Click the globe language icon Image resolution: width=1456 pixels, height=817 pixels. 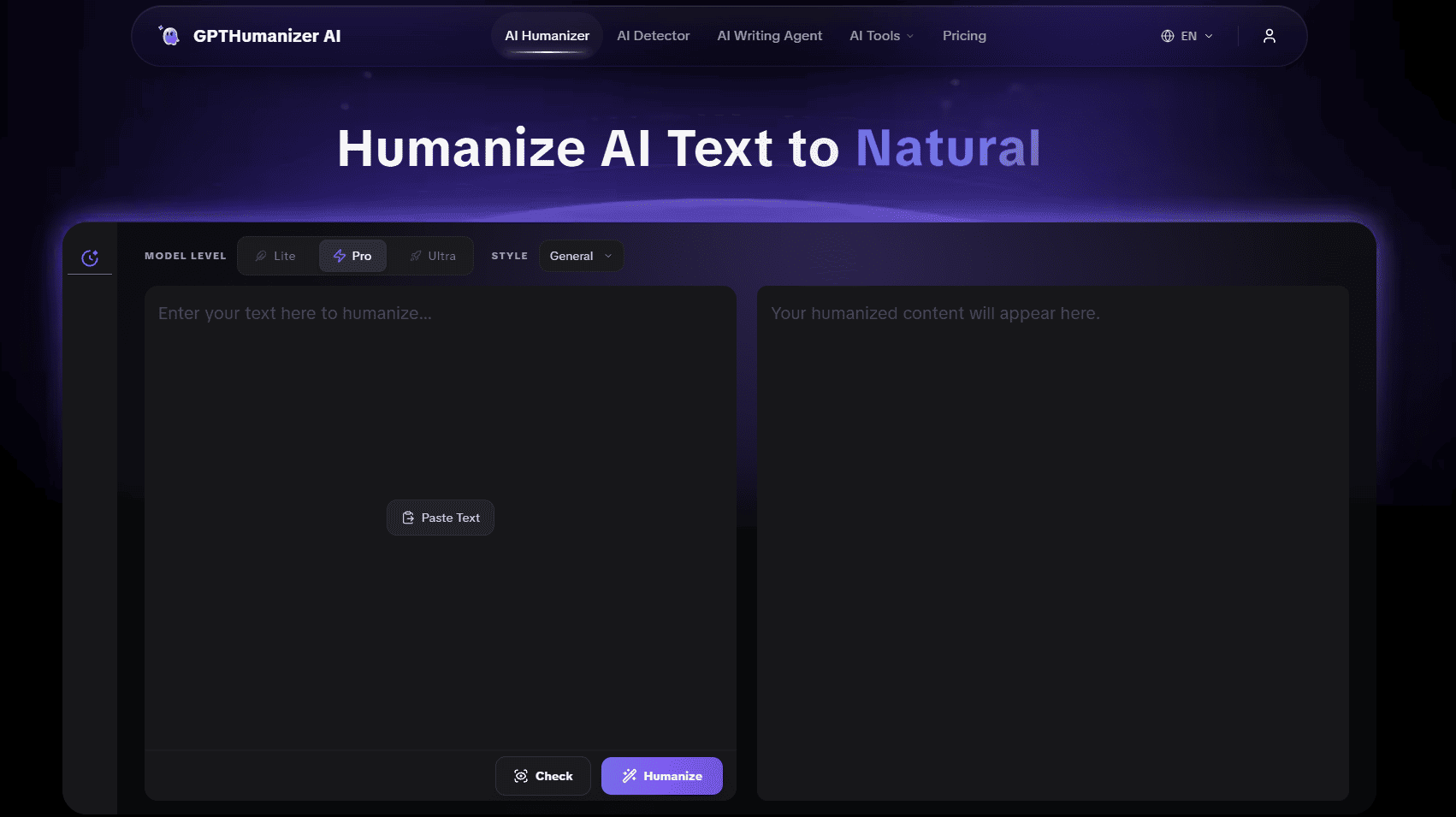1168,36
